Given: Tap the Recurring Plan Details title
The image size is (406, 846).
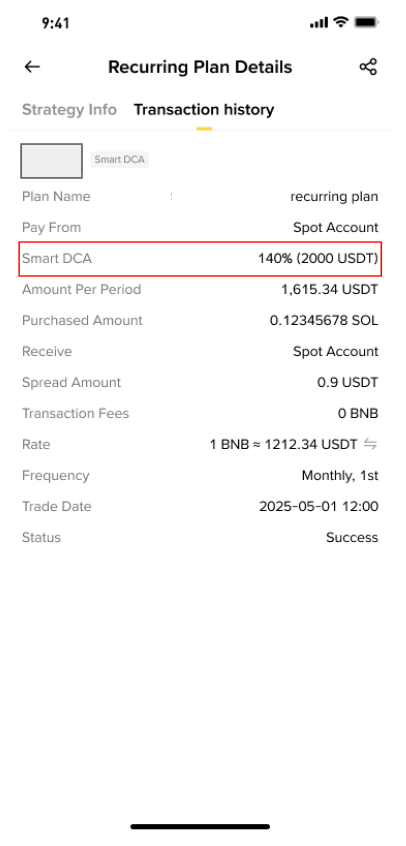Looking at the screenshot, I should click(x=200, y=67).
